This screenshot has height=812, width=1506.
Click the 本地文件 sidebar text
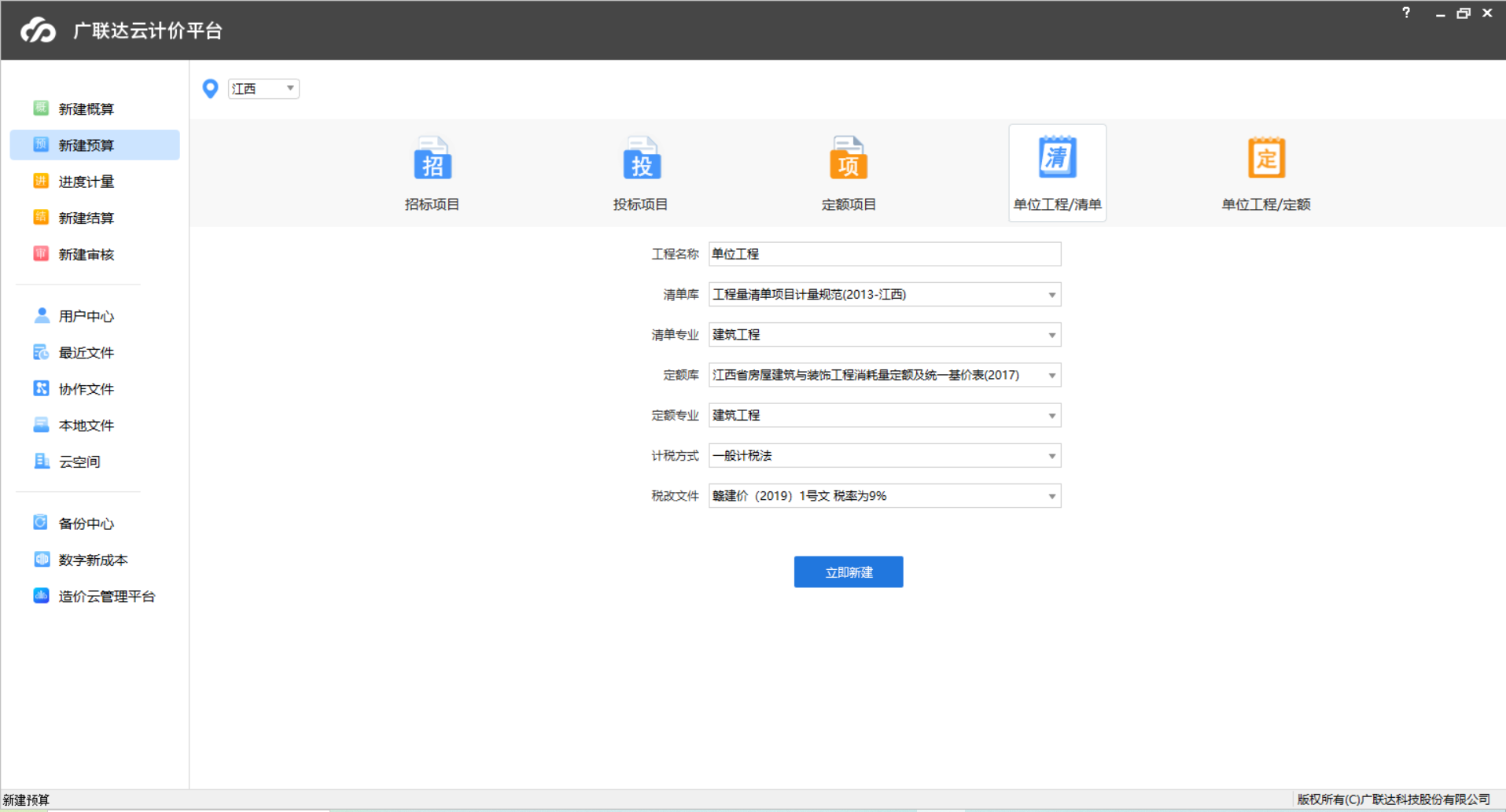tap(87, 425)
